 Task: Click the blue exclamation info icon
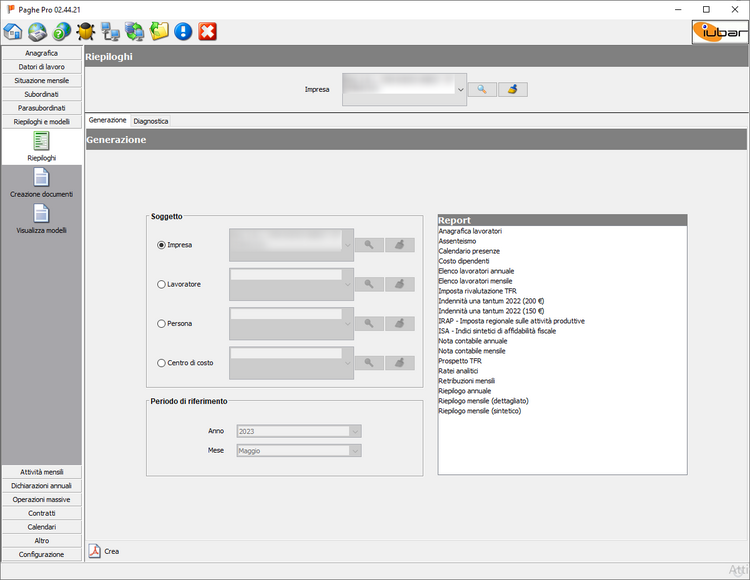click(183, 32)
